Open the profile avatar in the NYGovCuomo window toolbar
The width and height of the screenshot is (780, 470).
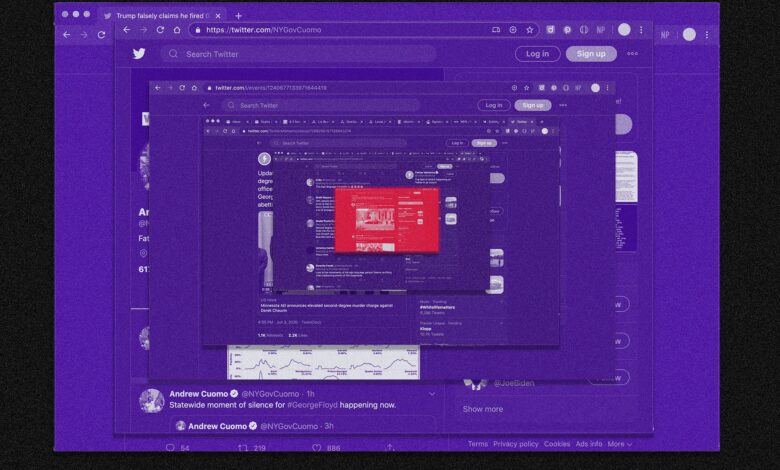624,30
